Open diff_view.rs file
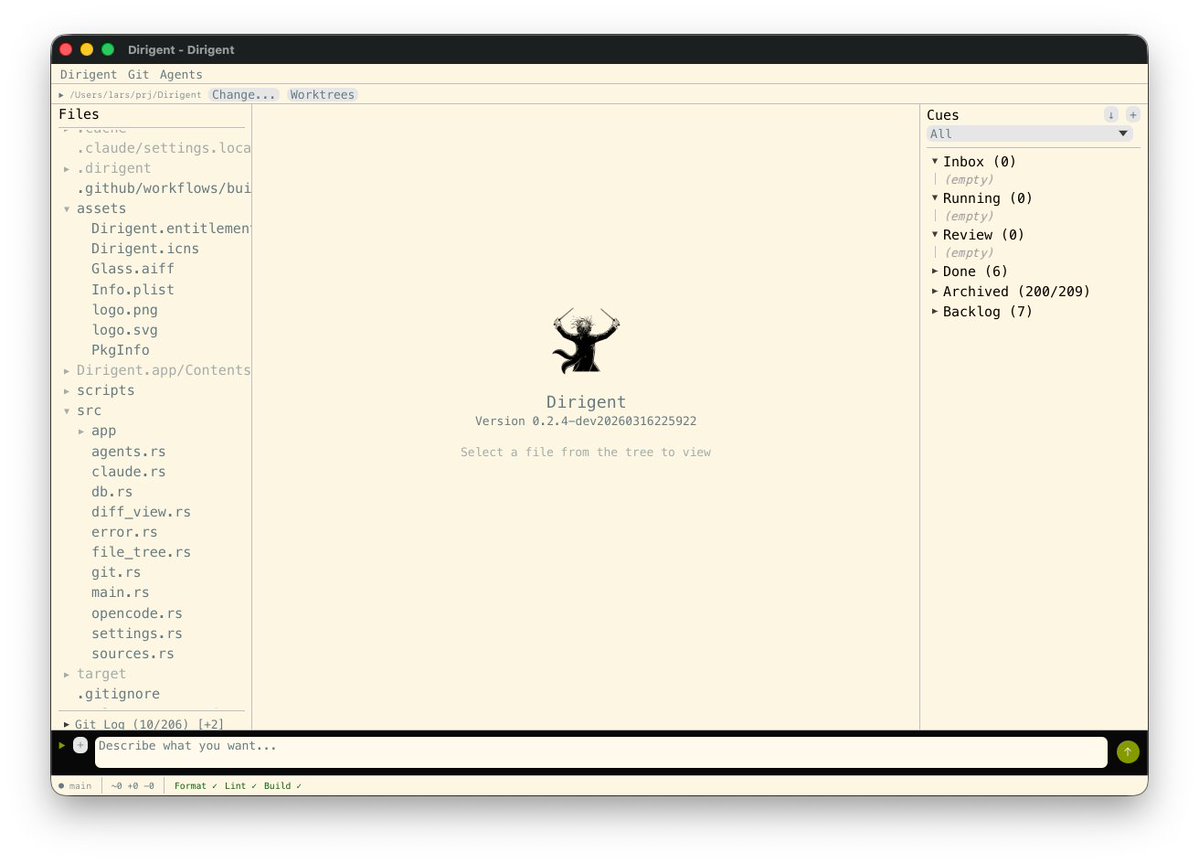This screenshot has width=1199, height=863. click(x=141, y=512)
